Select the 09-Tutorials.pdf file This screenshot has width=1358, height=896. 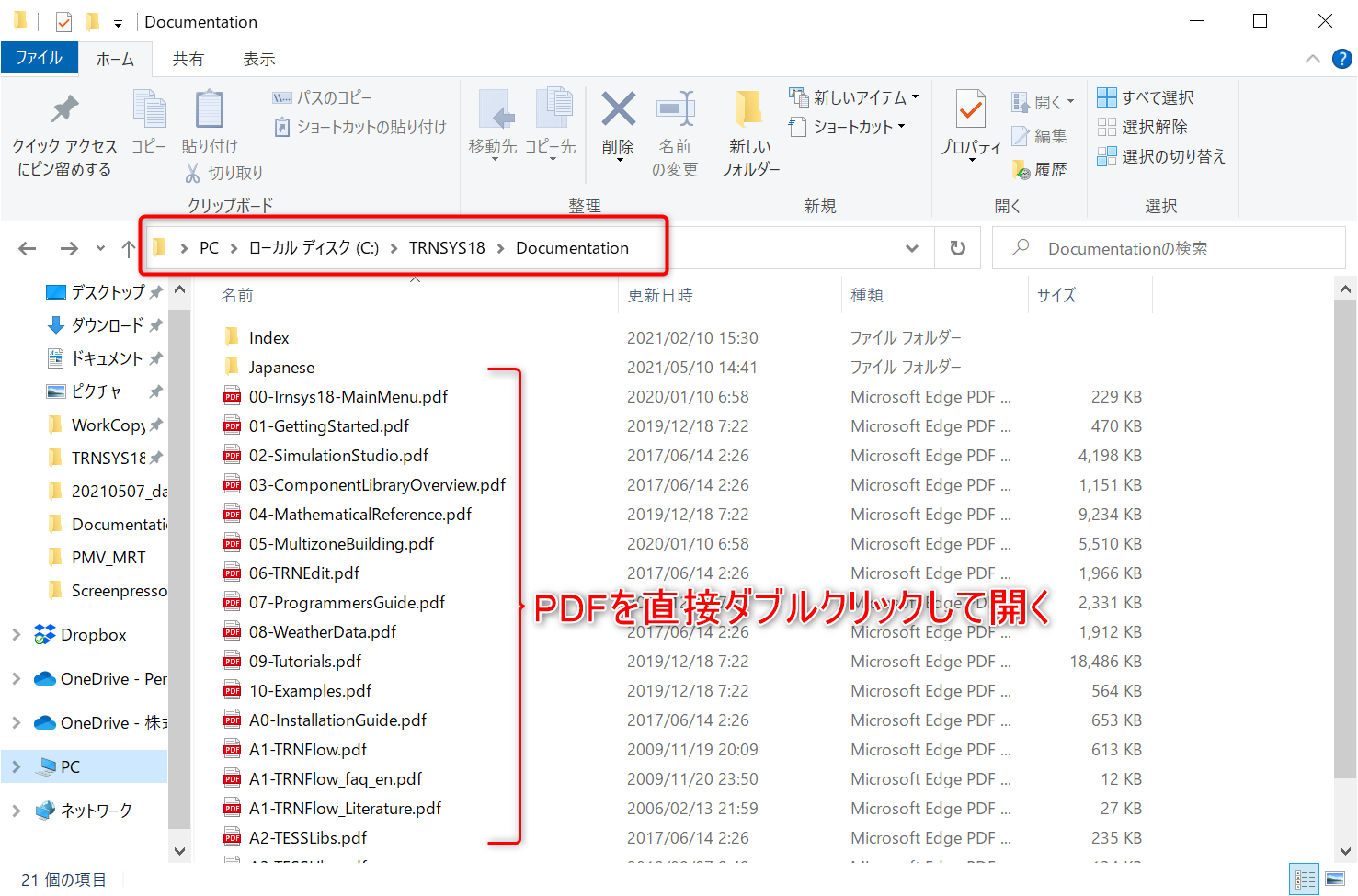pos(304,662)
